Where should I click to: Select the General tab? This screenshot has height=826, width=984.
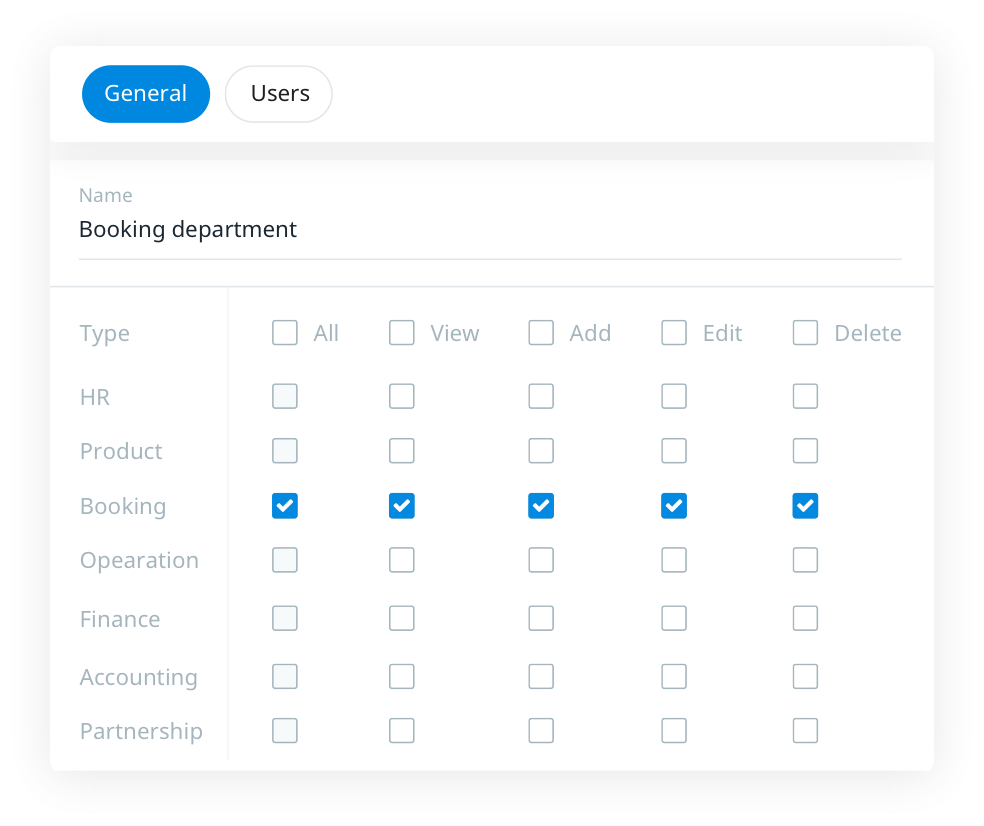coord(146,94)
